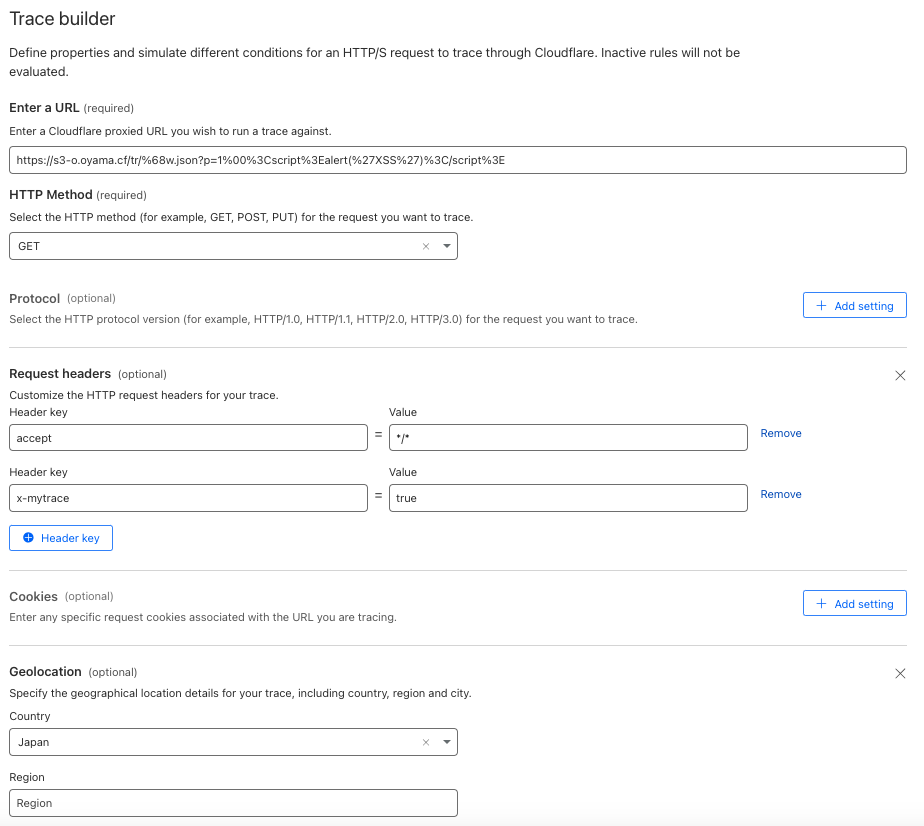
Task: Remove the x-mytrace header row
Action: tap(781, 494)
